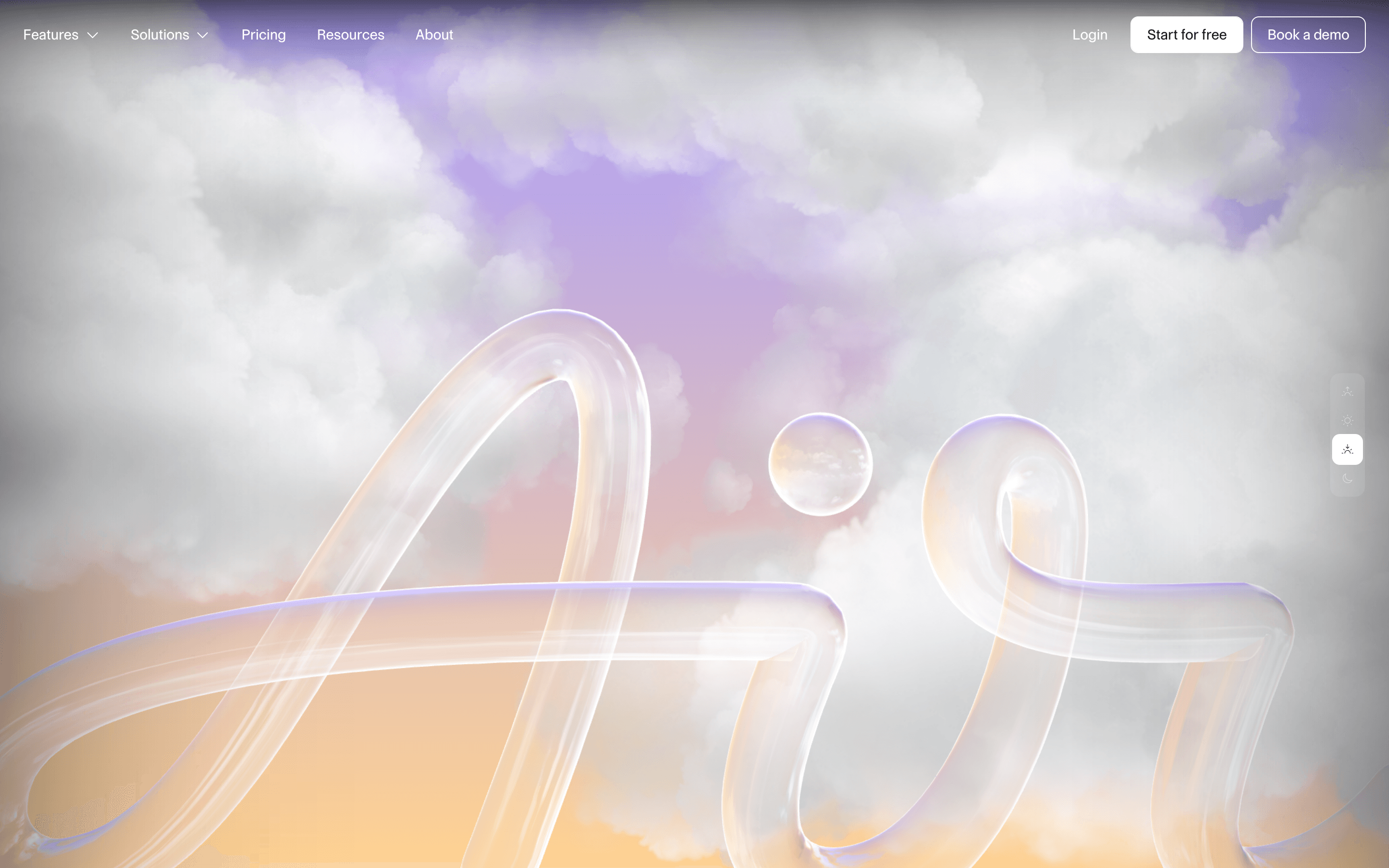Screen dimensions: 1389x868
Task: Click the Book a demo button
Action: [1308, 34]
